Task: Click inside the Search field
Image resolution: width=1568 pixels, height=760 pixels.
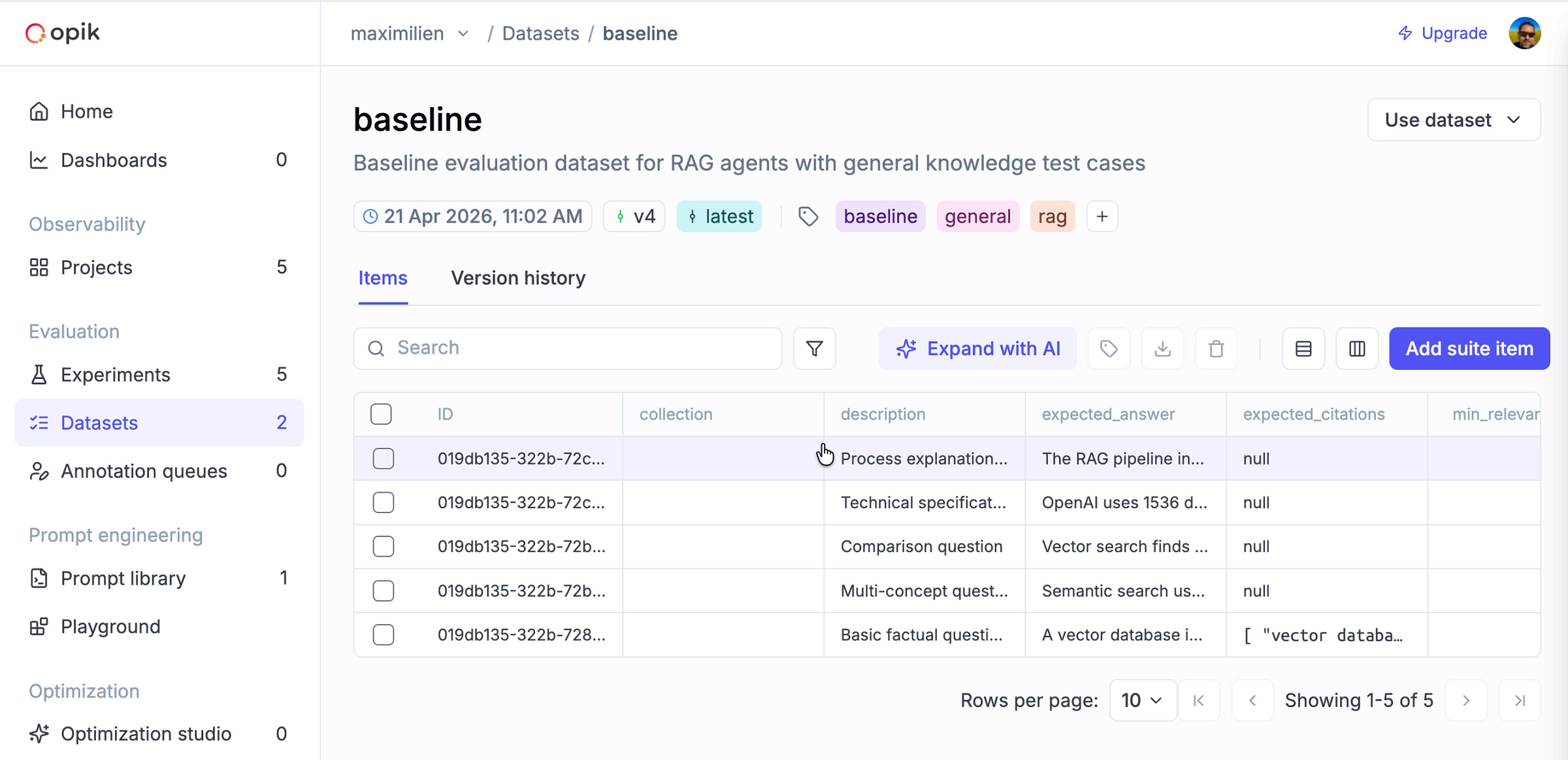Action: pos(567,348)
